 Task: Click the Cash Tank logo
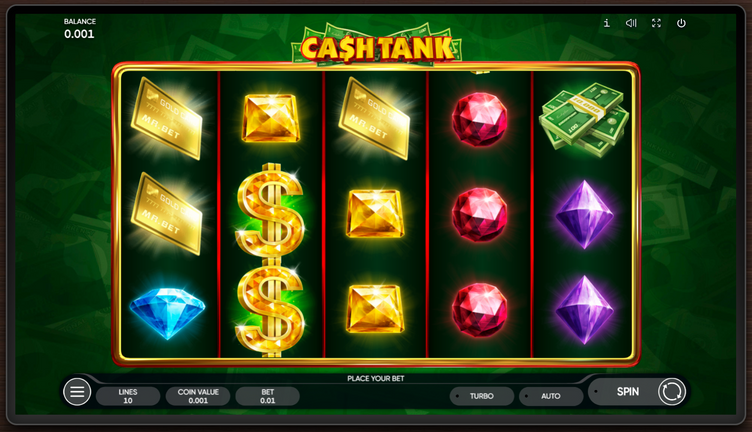pyautogui.click(x=377, y=46)
